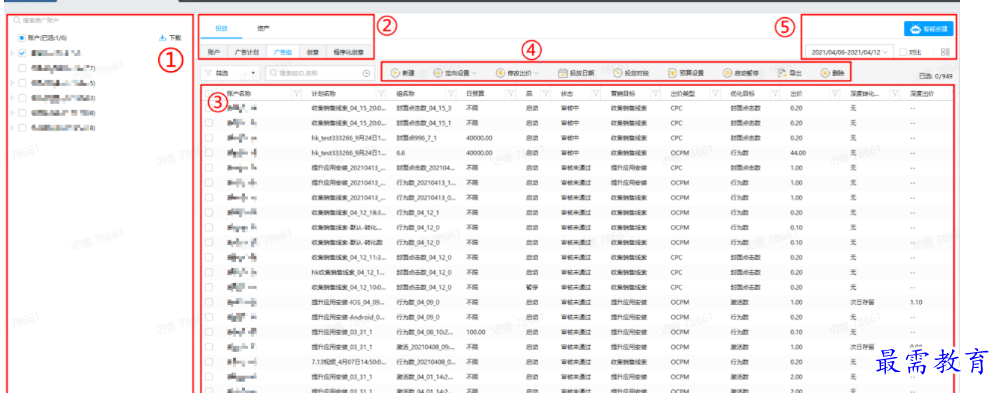997x393 pixels.
Task: Toggle the table header select-all checkbox
Action: pos(209,93)
